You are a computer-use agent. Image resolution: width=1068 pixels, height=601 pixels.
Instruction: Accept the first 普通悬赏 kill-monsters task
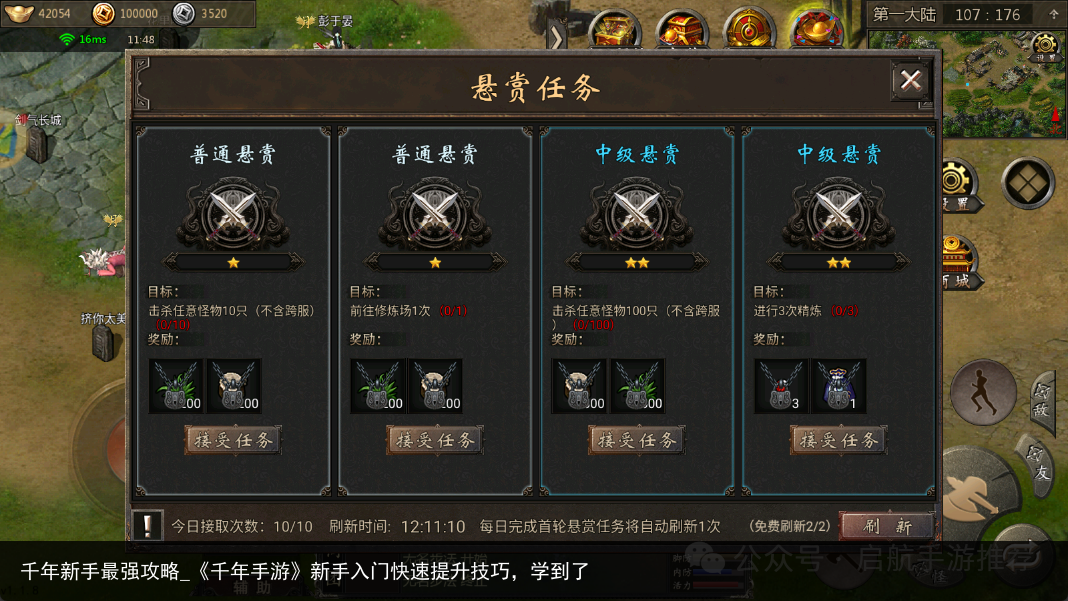click(x=233, y=440)
